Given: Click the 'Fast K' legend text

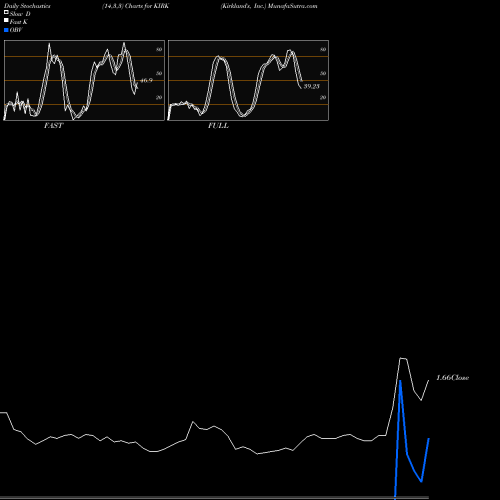Looking at the screenshot, I should point(19,22).
